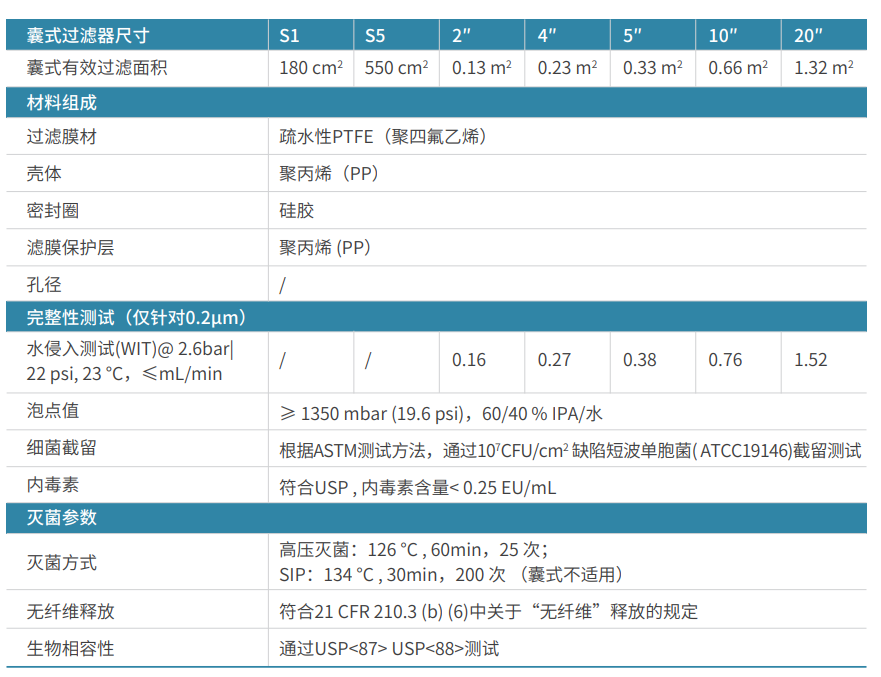Select the S1 column header
The height and width of the screenshot is (677, 881).
(289, 36)
